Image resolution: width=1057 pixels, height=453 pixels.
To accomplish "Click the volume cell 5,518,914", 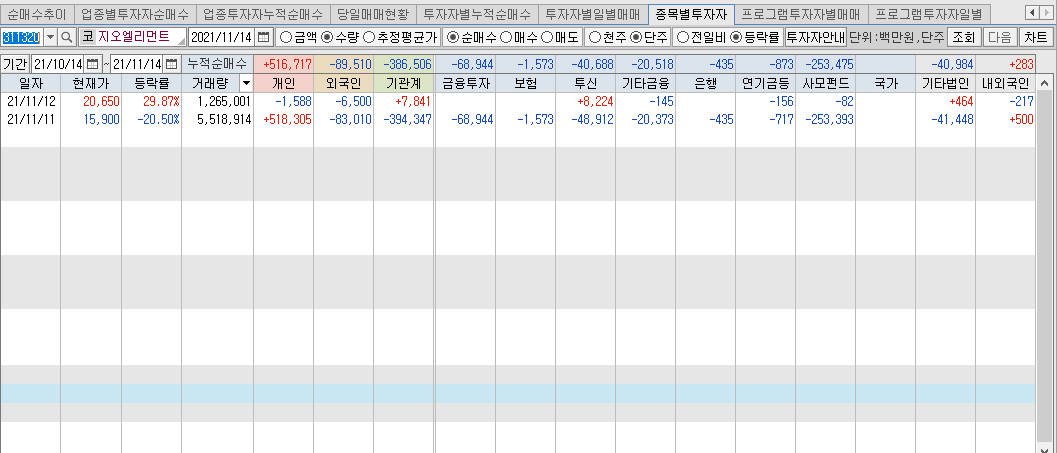I will tap(218, 119).
